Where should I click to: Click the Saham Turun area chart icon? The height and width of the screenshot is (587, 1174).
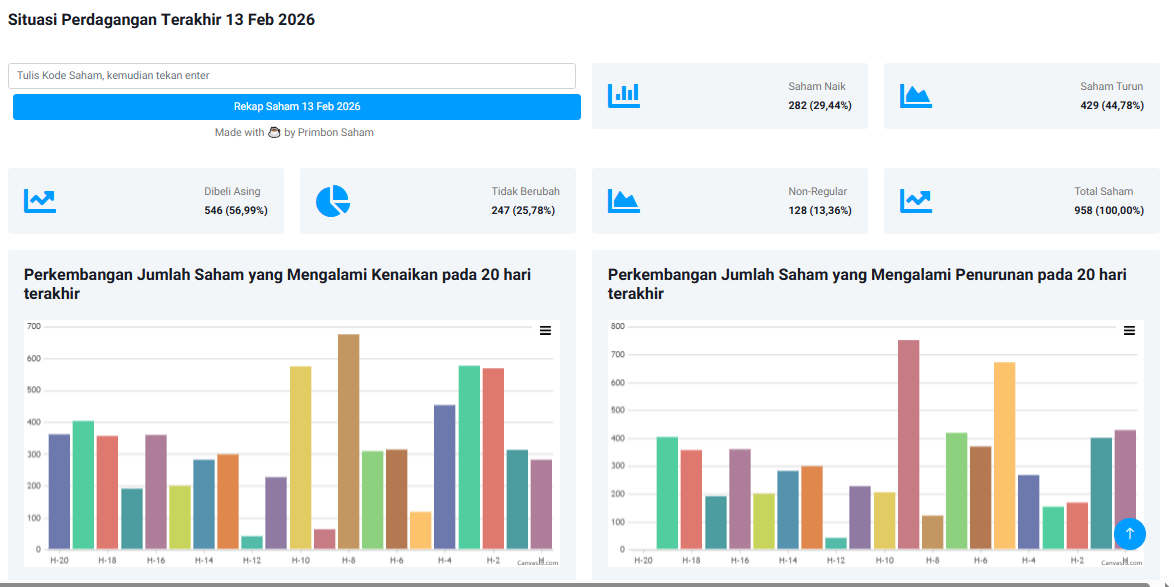click(916, 96)
